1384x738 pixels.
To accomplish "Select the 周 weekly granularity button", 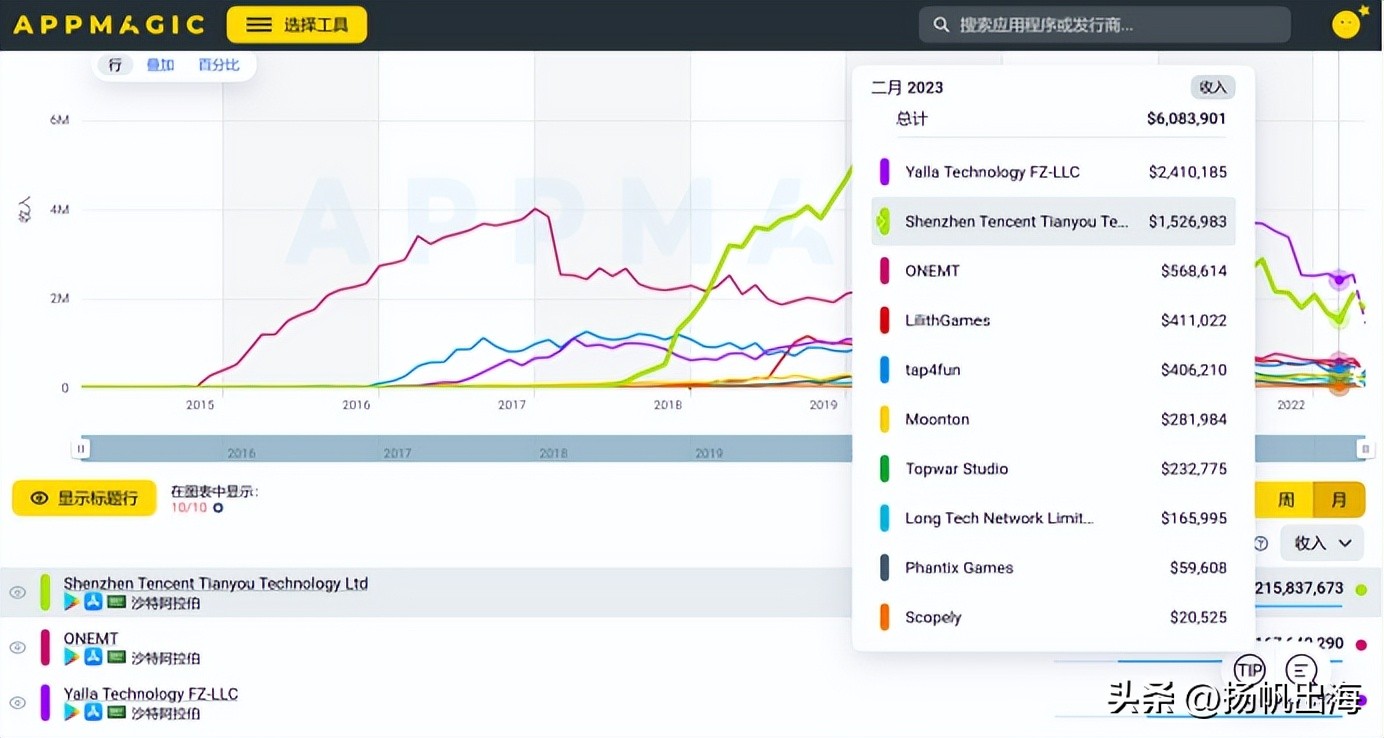I will (x=1286, y=499).
